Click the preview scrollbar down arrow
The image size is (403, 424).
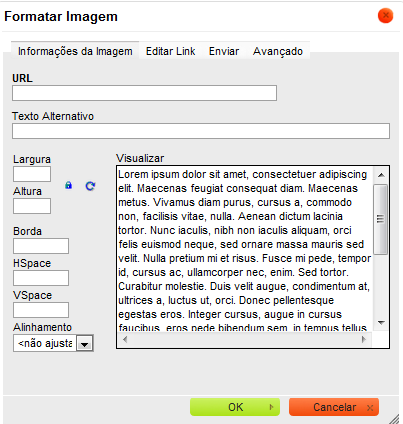381,322
